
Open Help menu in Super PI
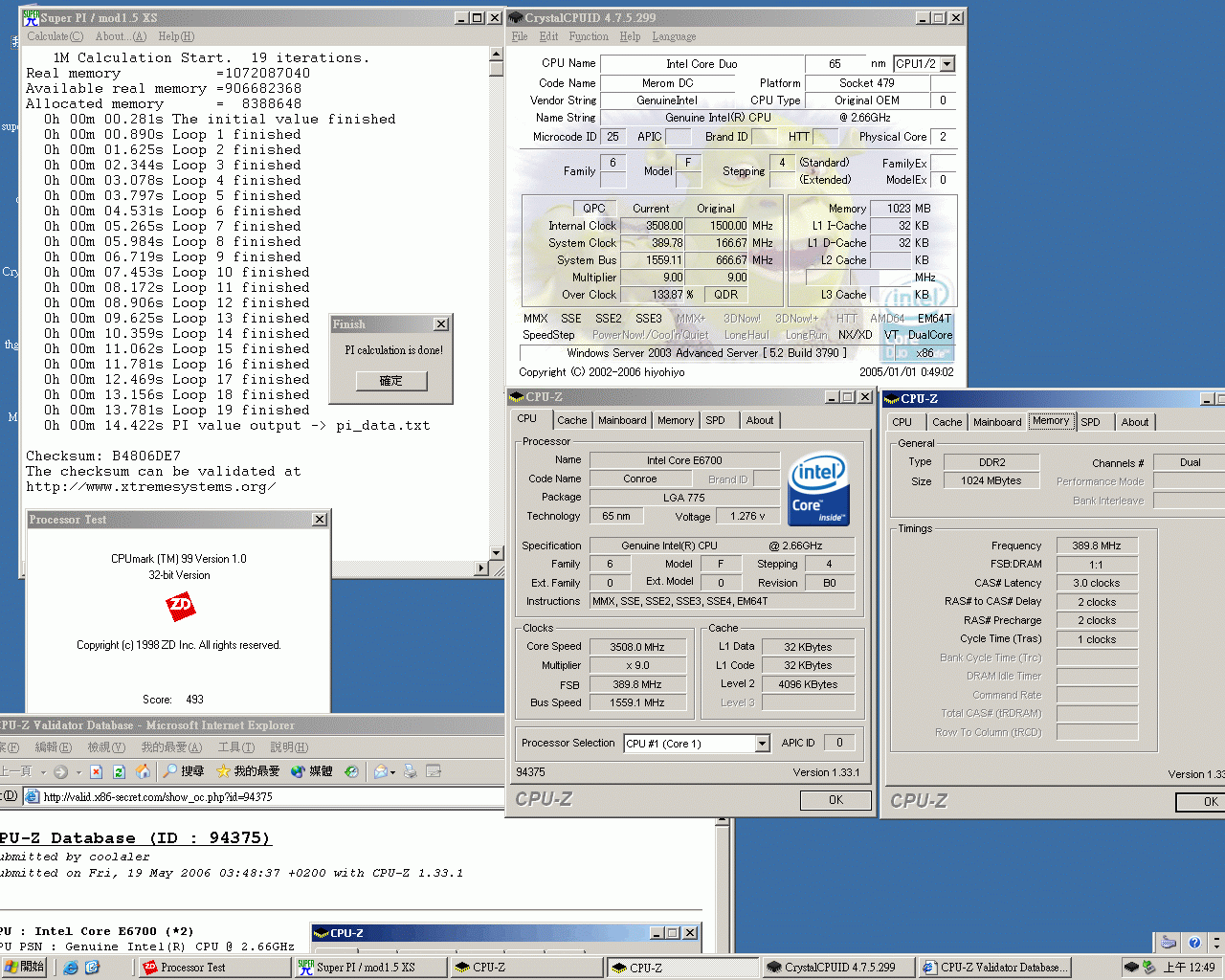176,36
